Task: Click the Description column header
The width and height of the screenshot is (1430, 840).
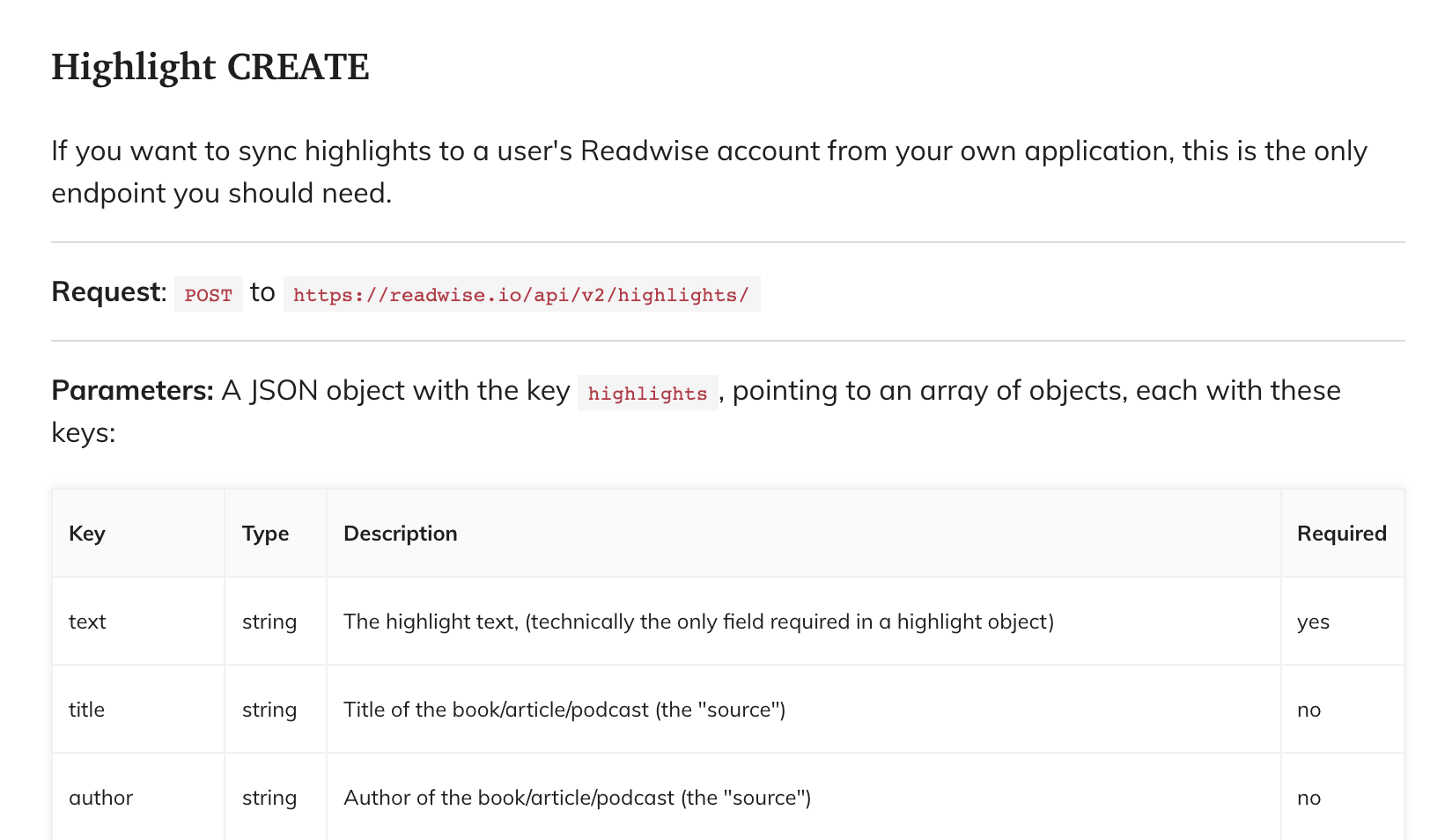Action: coord(400,534)
